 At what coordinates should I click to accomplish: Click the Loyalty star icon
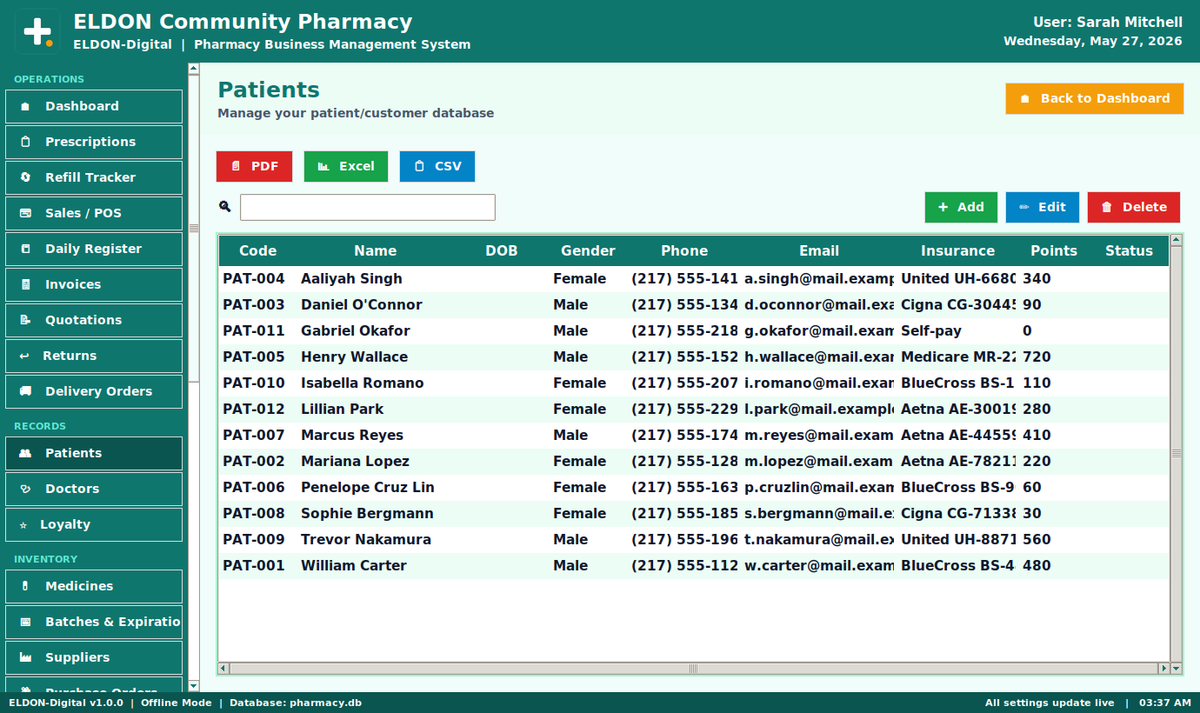tap(24, 524)
